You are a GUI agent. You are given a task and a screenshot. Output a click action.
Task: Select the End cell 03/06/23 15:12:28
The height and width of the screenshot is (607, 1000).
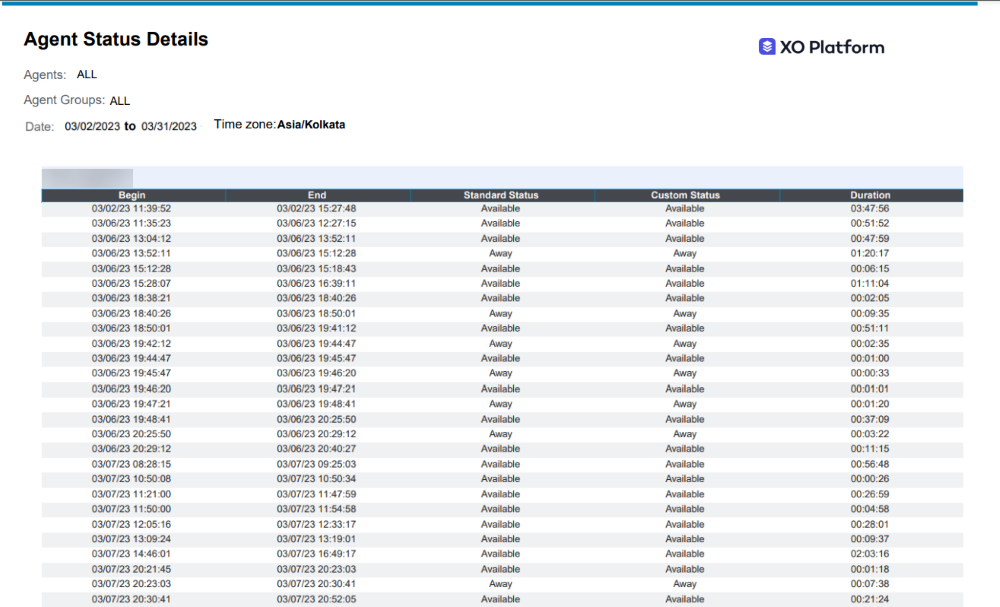[x=317, y=254]
